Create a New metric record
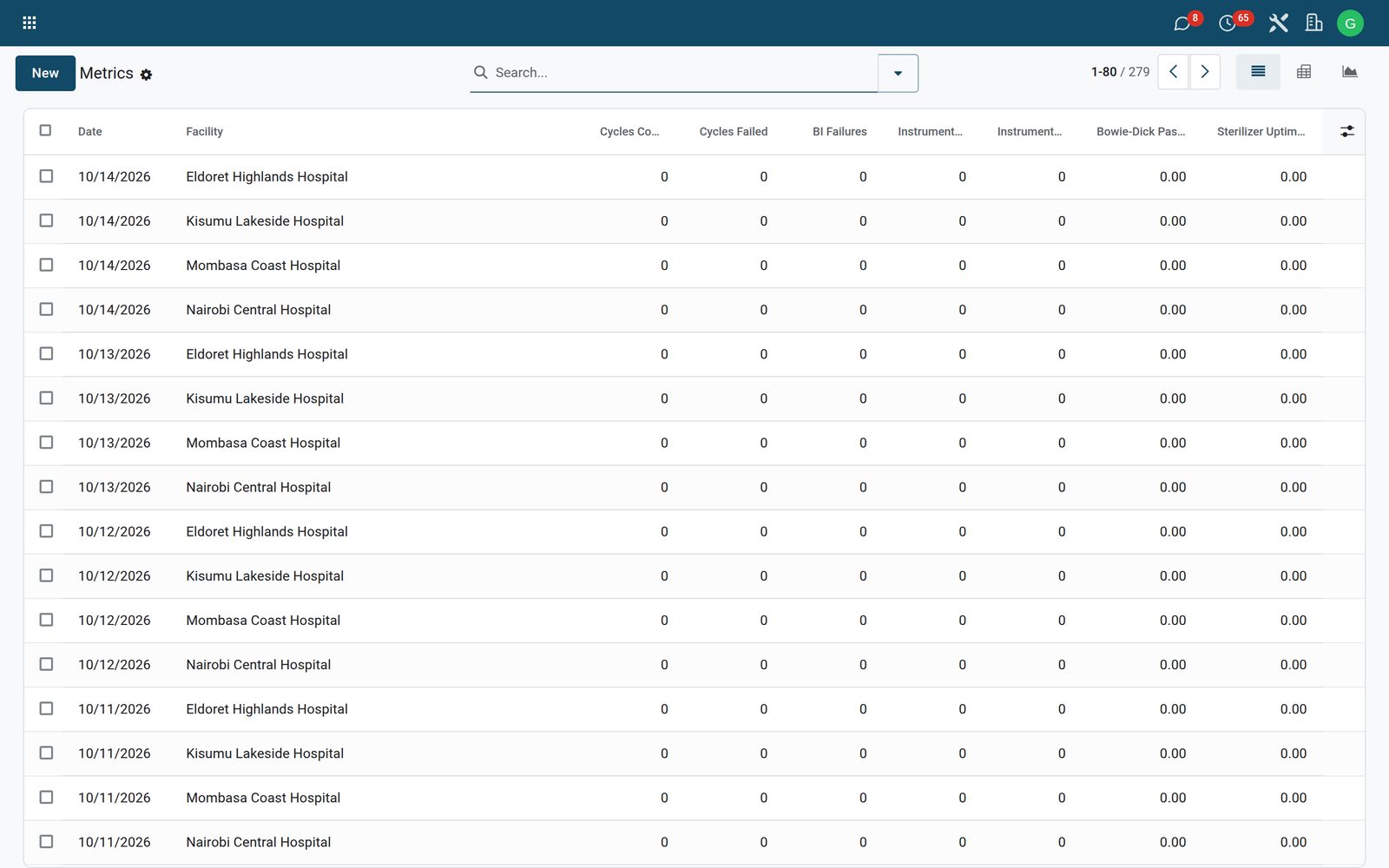 45,73
